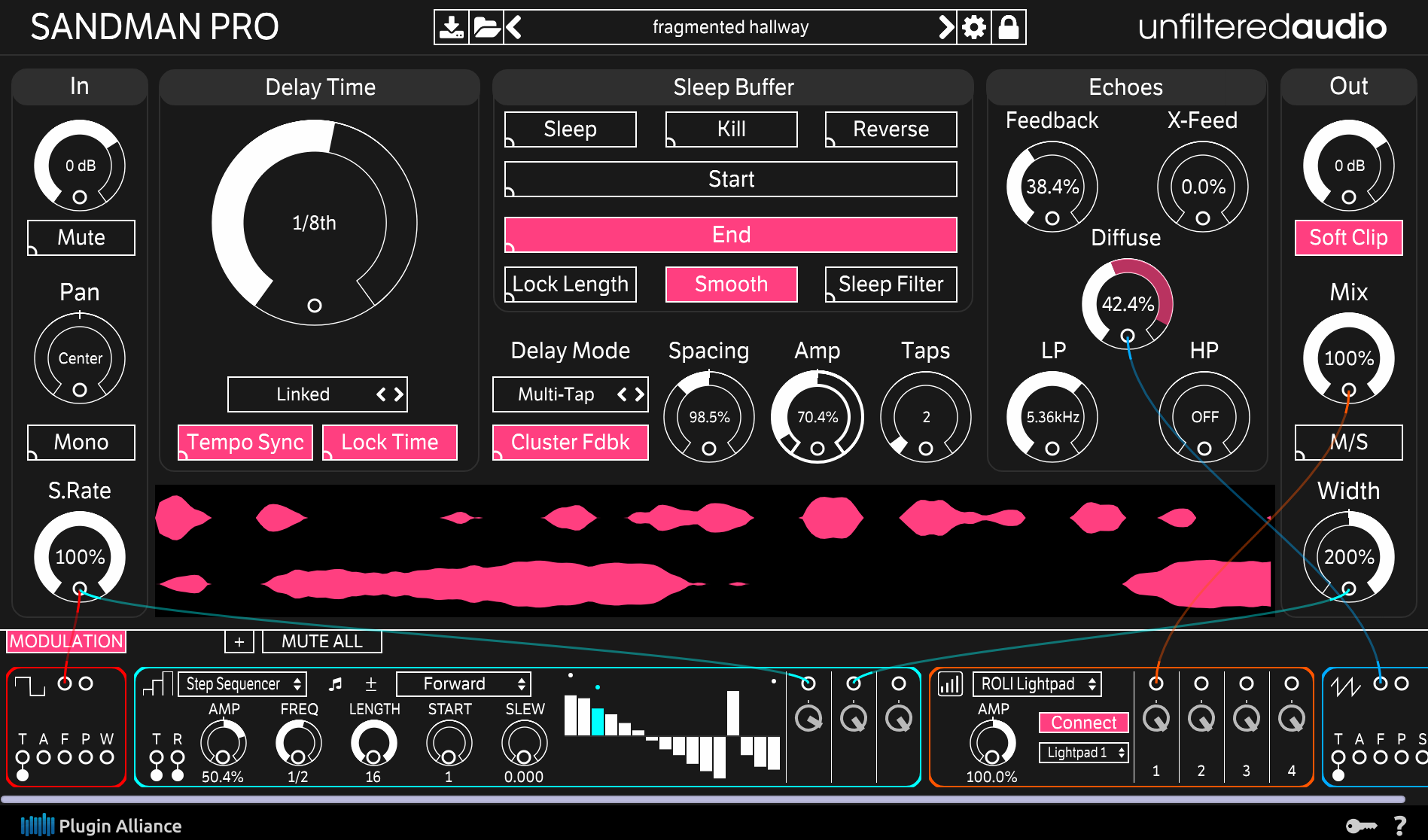Enable the Sleep toggle
The height and width of the screenshot is (840, 1428).
point(571,129)
